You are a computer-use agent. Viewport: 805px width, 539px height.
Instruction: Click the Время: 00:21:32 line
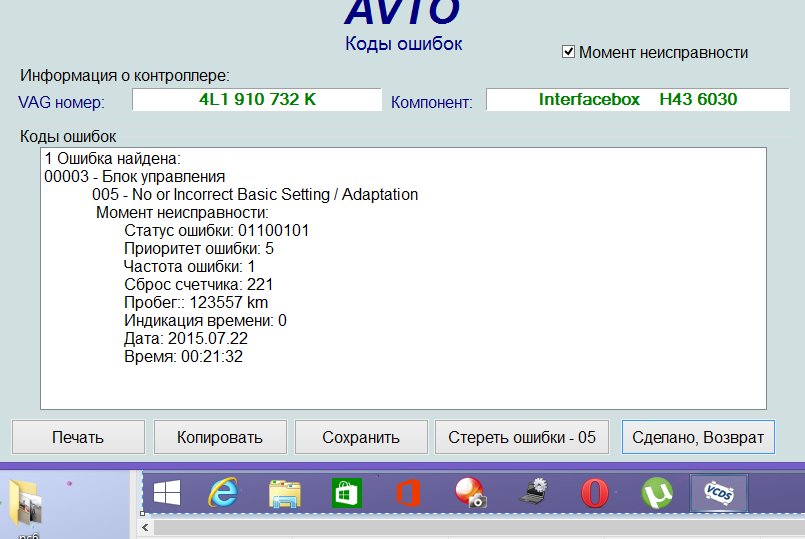(183, 356)
